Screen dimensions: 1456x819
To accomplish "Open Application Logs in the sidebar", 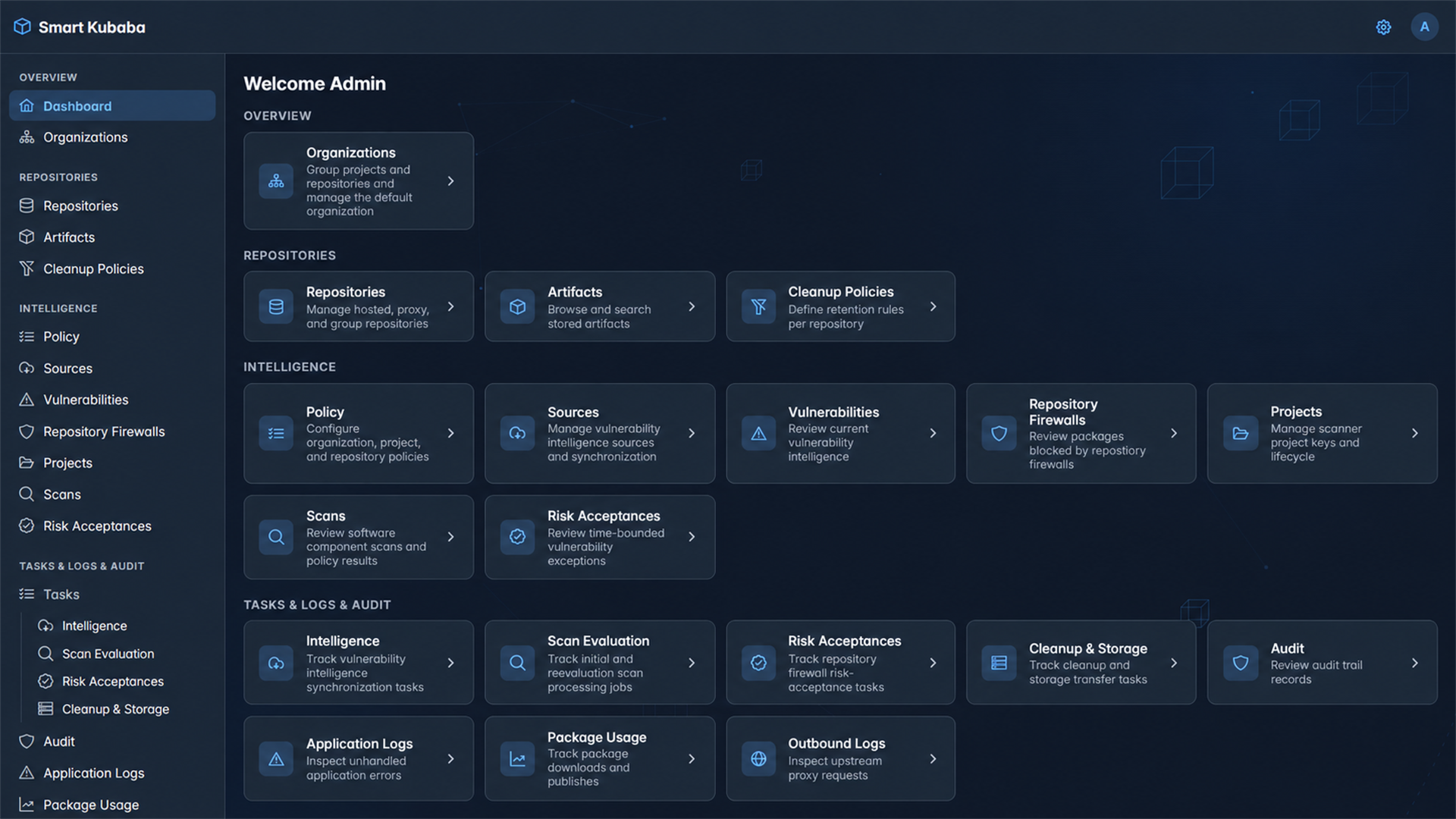I will coord(112,773).
